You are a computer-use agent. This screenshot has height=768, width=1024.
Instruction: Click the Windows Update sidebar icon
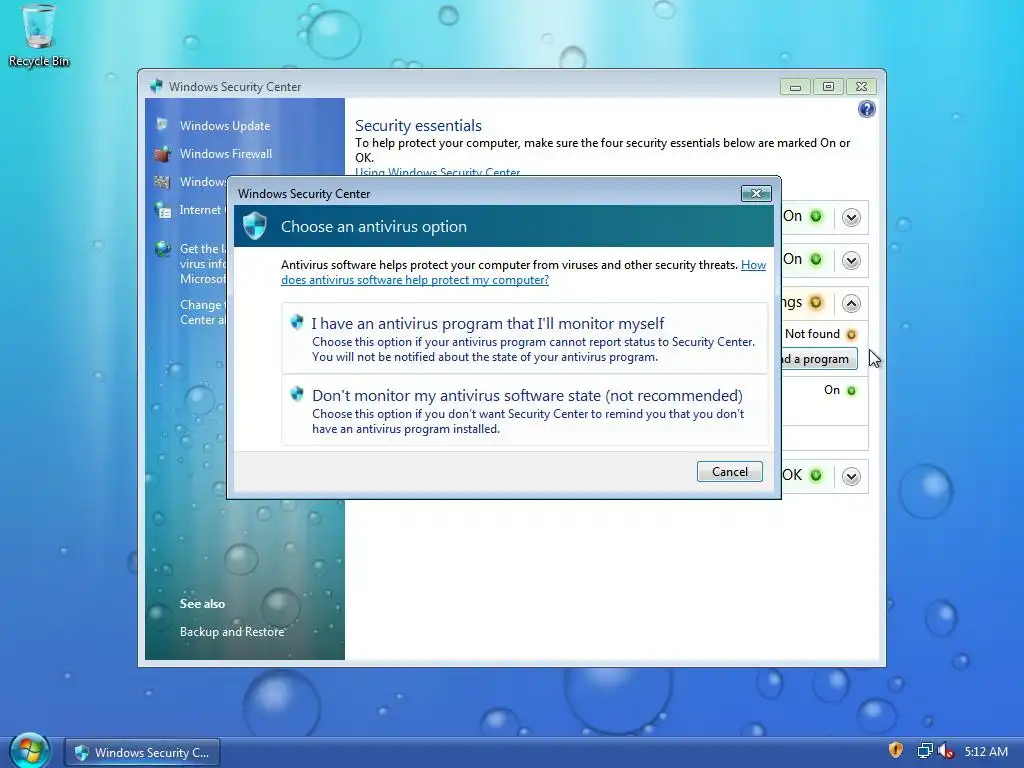point(162,125)
